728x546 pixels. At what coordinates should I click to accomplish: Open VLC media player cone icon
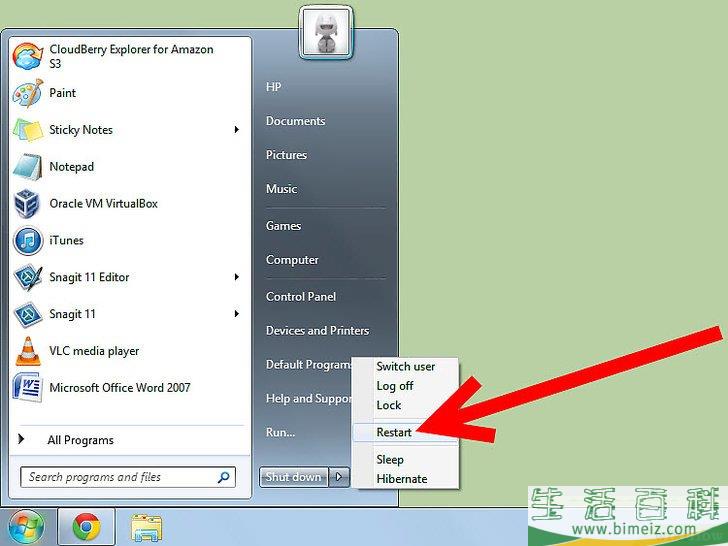point(28,351)
